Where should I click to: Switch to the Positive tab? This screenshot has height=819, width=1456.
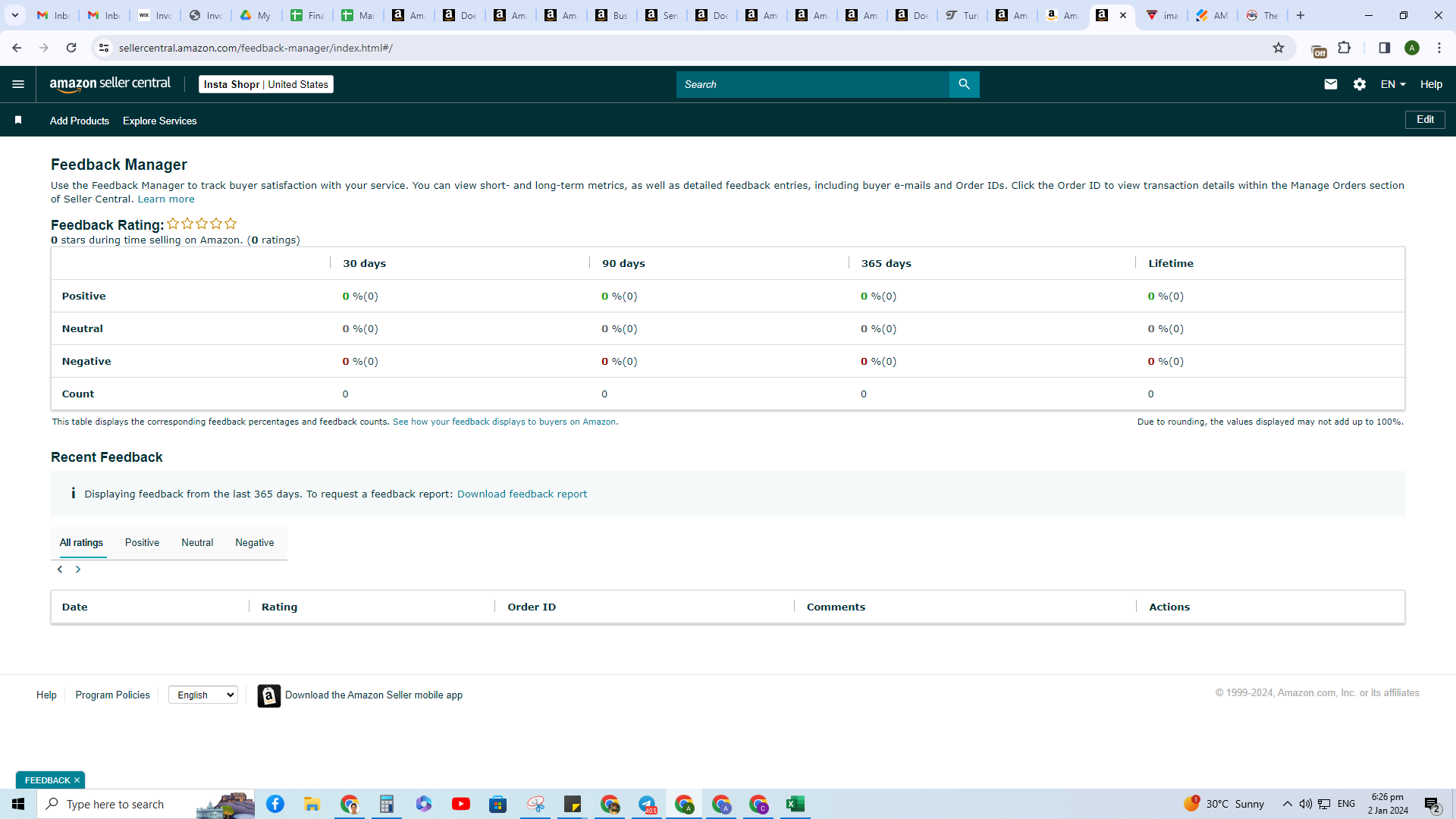point(142,543)
